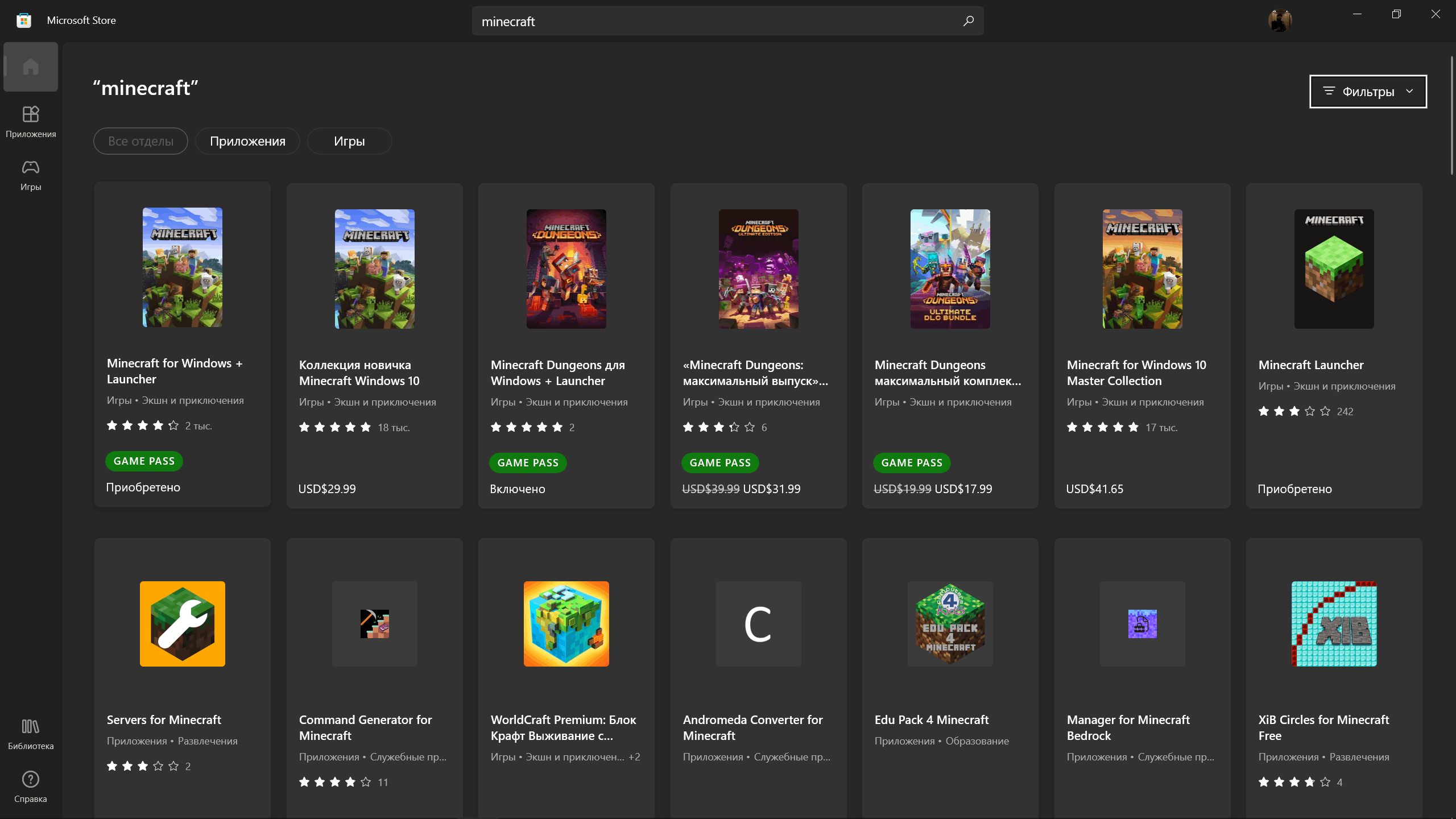This screenshot has height=819, width=1456.
Task: Click the vertical scrollbar on right
Action: pos(1451,115)
